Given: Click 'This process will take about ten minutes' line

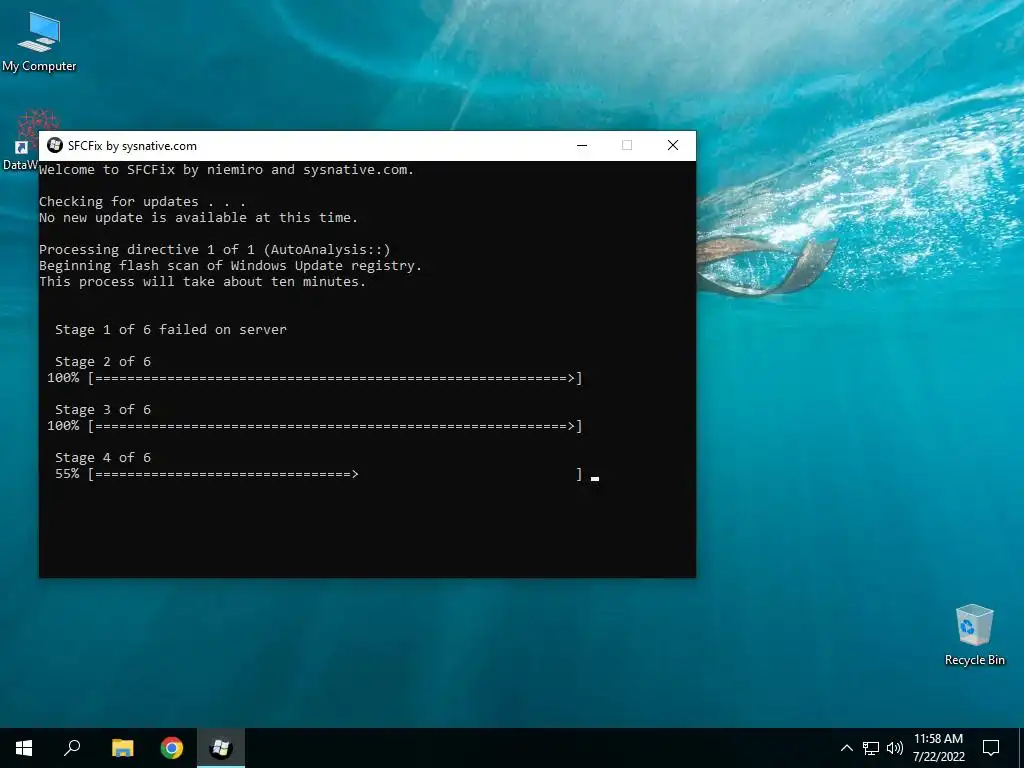Looking at the screenshot, I should click(x=202, y=281).
